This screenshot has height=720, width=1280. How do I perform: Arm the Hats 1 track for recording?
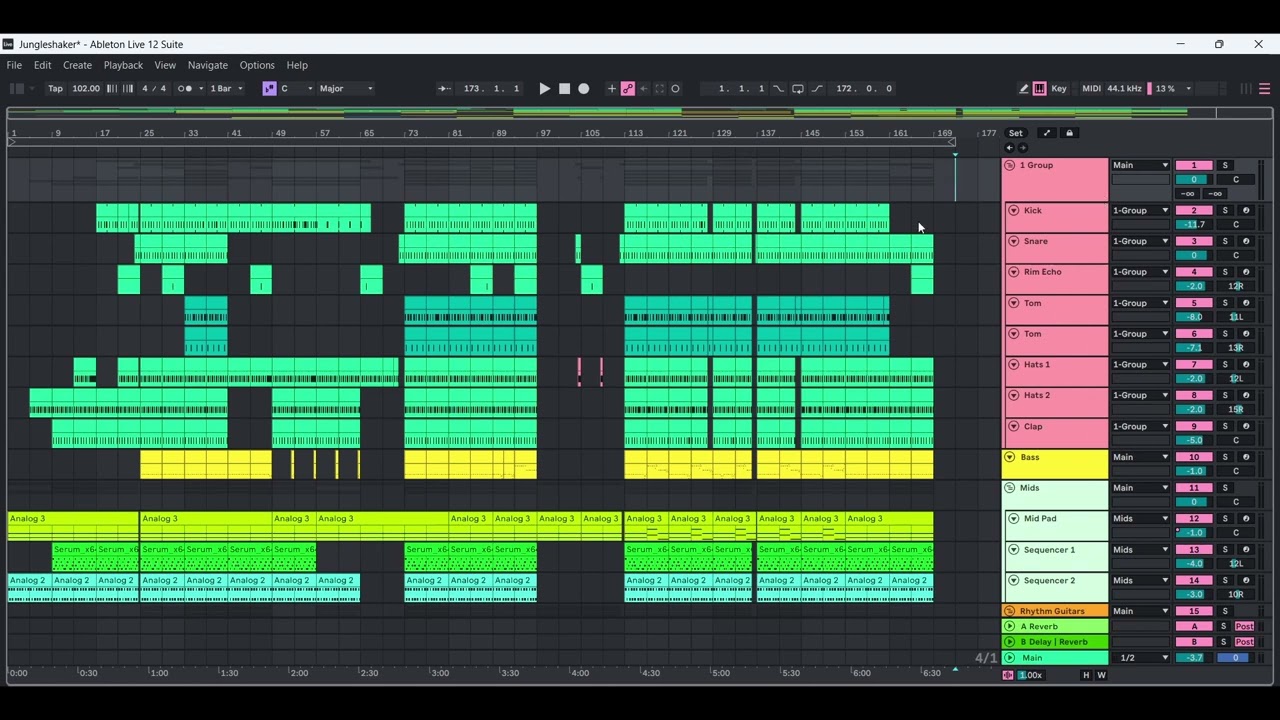tap(1246, 365)
